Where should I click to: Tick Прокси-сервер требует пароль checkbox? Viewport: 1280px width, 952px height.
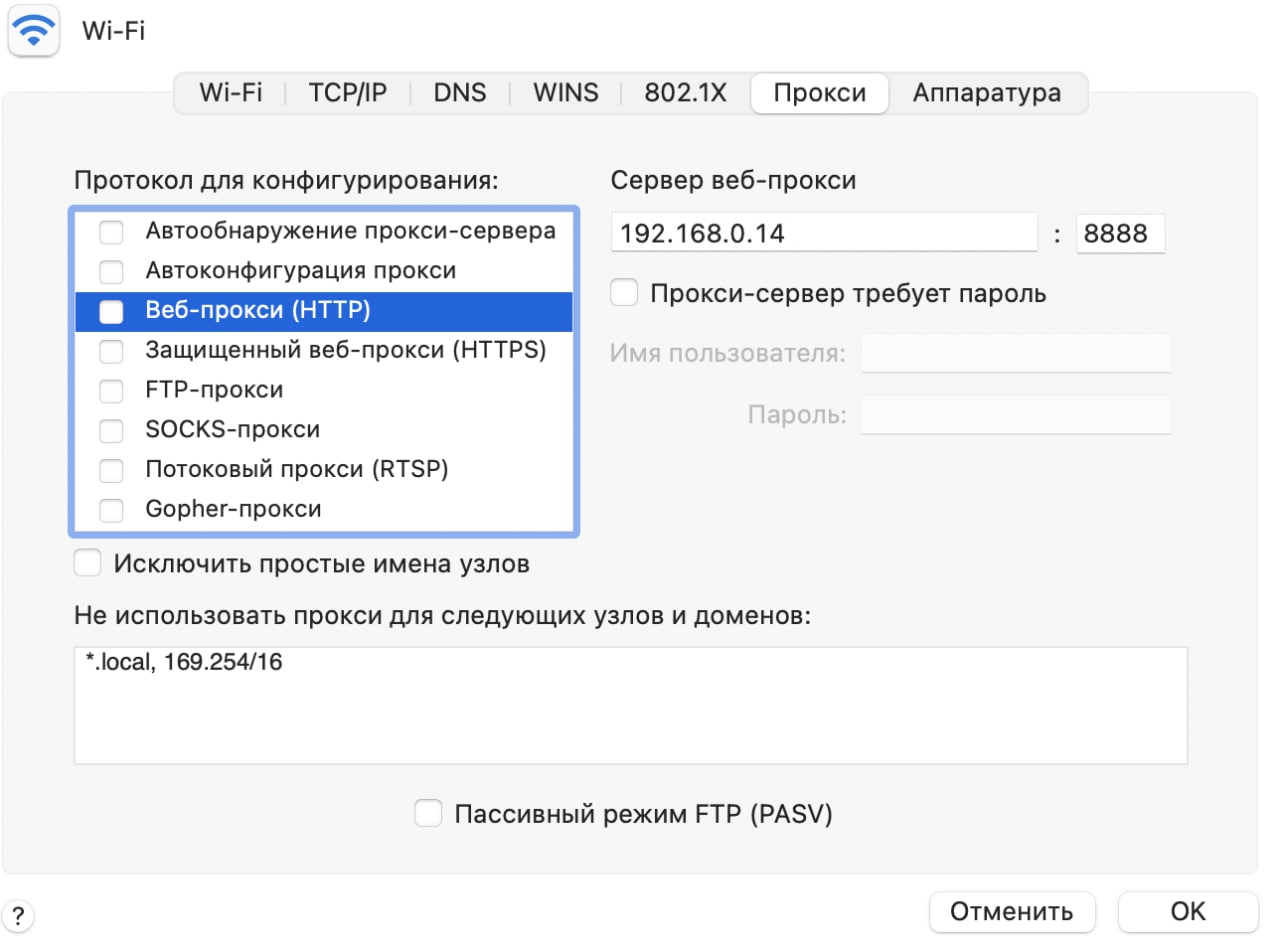[x=625, y=293]
